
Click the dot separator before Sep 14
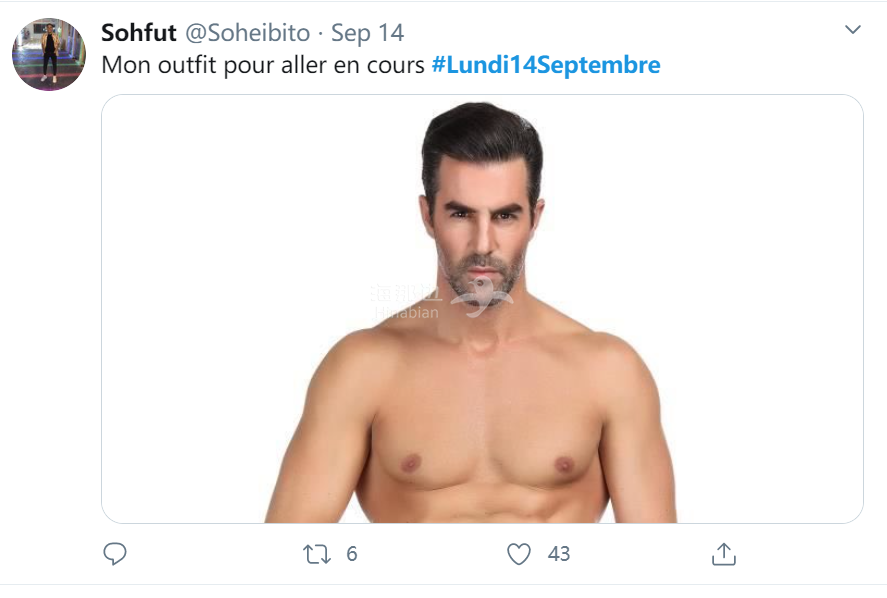(x=320, y=33)
